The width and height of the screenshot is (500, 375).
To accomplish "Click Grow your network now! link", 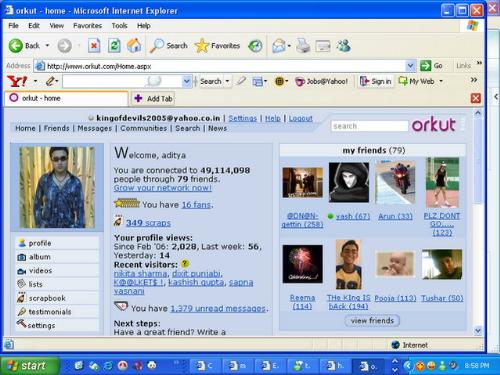I will [x=163, y=188].
